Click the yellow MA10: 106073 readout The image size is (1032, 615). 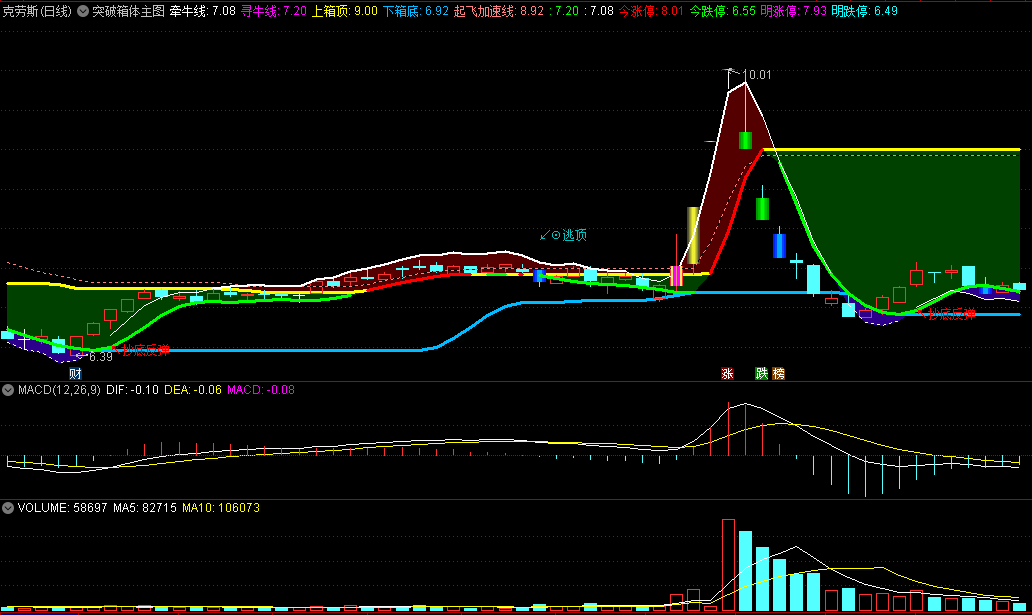221,508
